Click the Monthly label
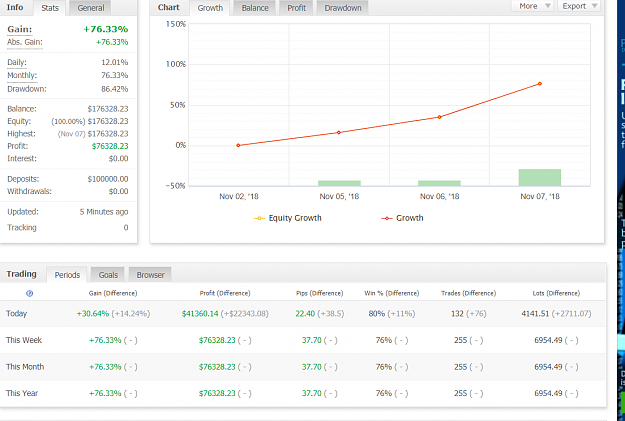The image size is (625, 421). click(x=22, y=75)
